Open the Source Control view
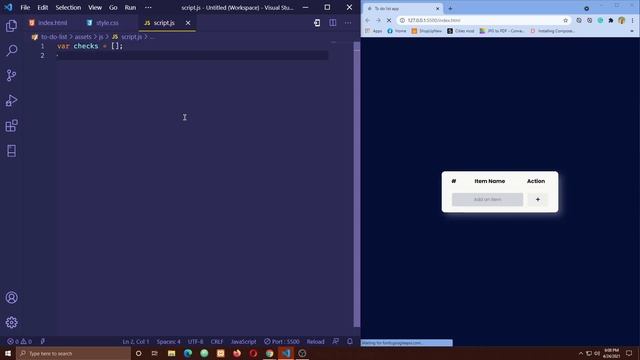The height and width of the screenshot is (360, 640). (x=11, y=75)
